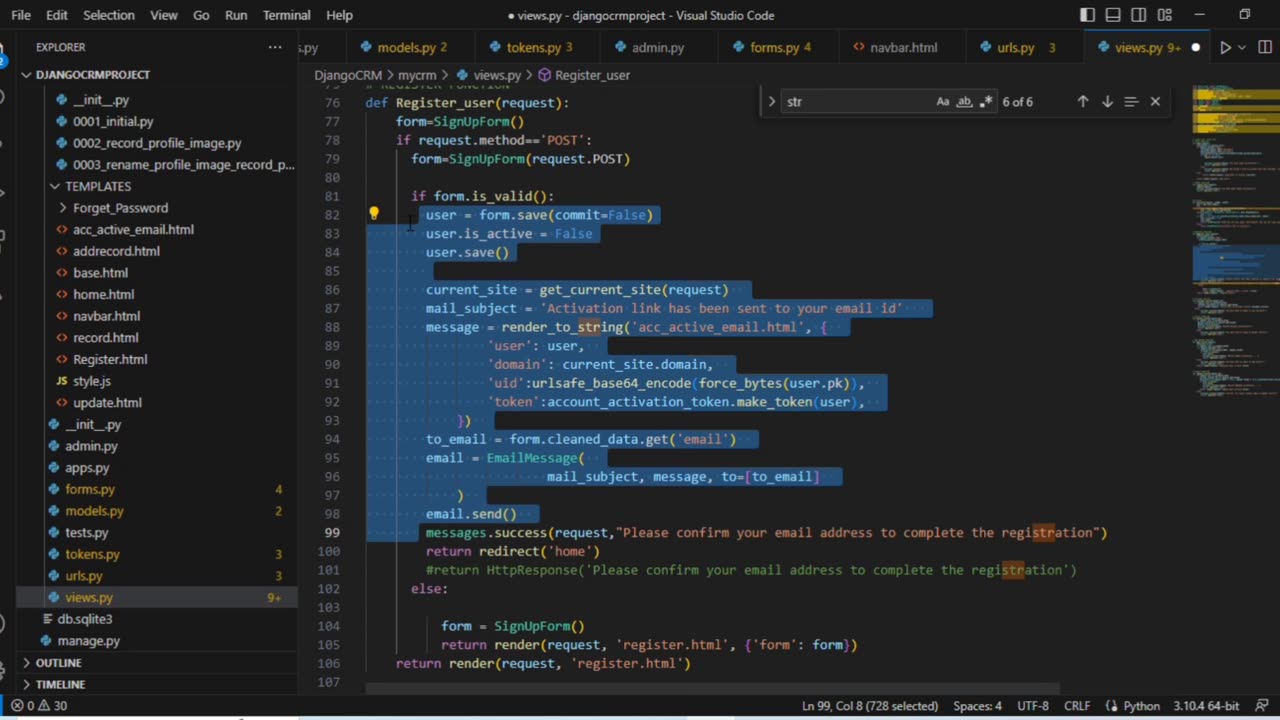Open home.html in explorer
Screen dimensions: 1280x720
click(x=103, y=294)
